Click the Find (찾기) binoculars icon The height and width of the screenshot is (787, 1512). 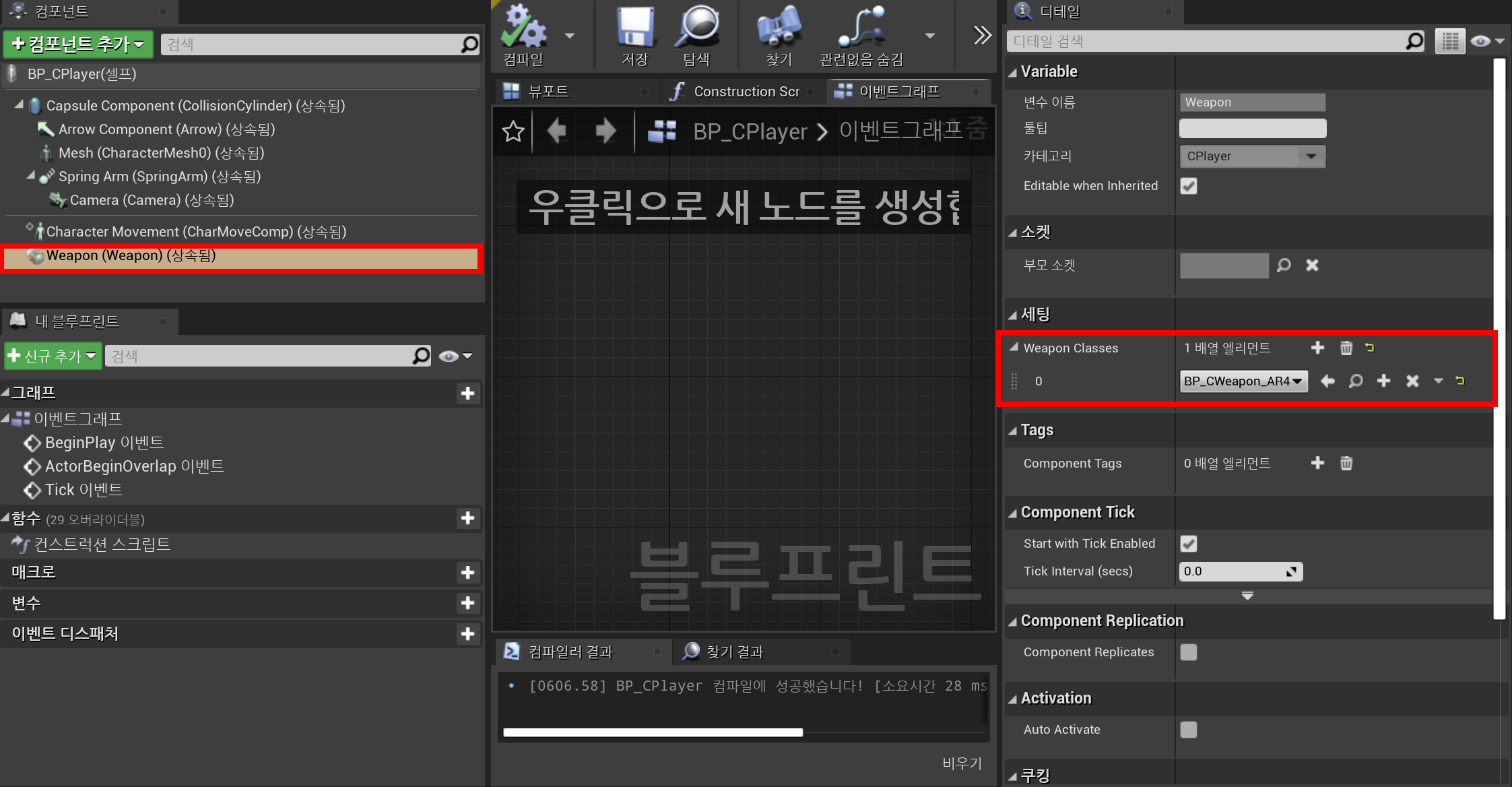coord(779,28)
